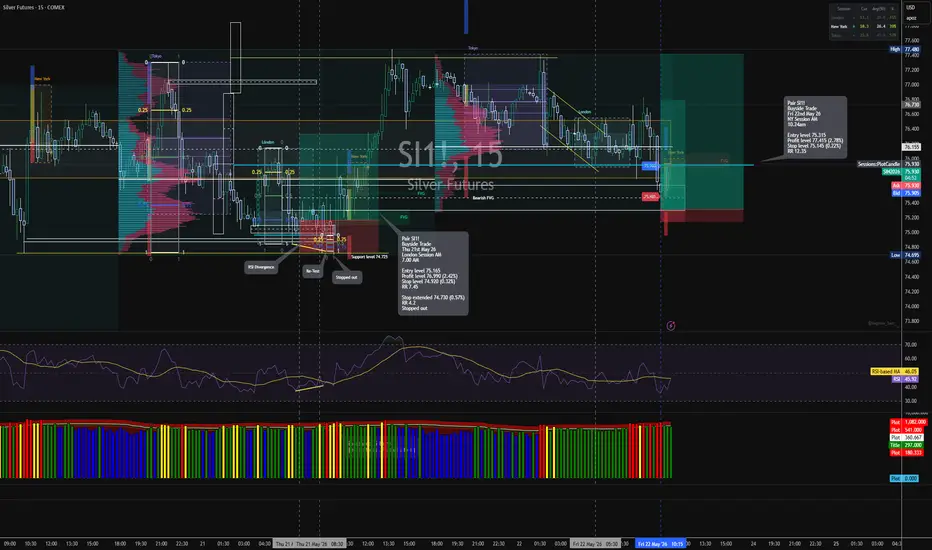Click the Support level 74.725 text label
Viewport: 932px width, 550px height.
(x=369, y=257)
